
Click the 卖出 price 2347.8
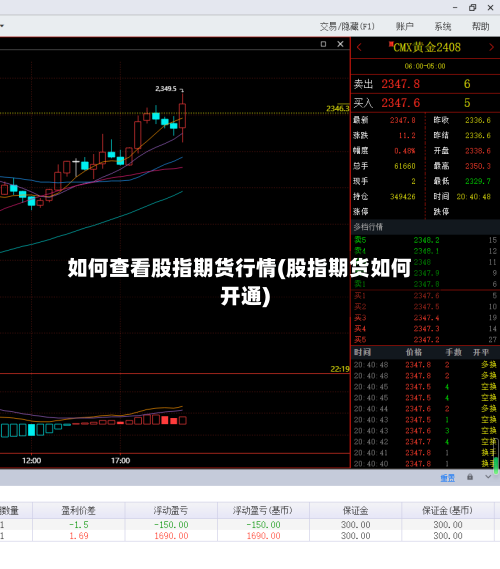401,84
